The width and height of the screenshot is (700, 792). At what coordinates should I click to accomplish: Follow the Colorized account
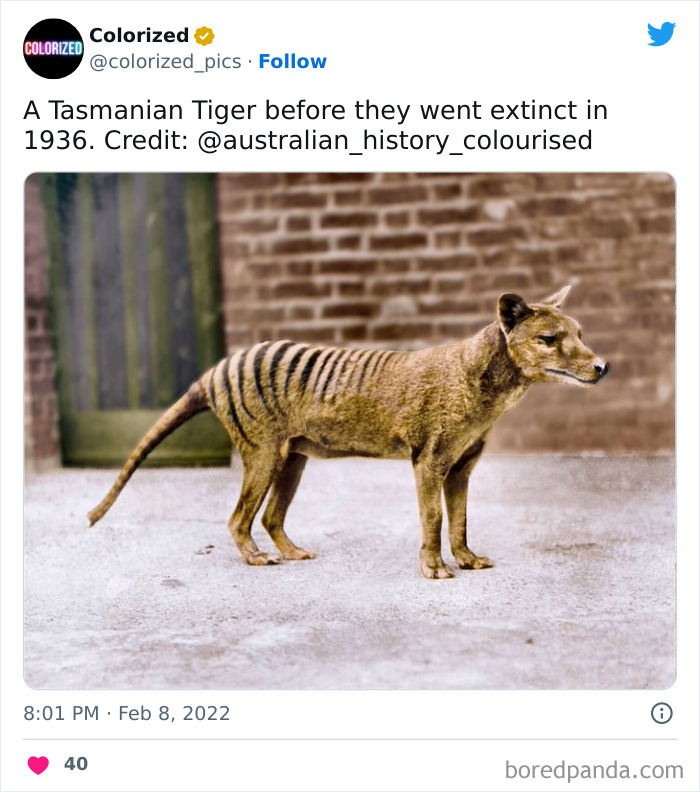(292, 61)
